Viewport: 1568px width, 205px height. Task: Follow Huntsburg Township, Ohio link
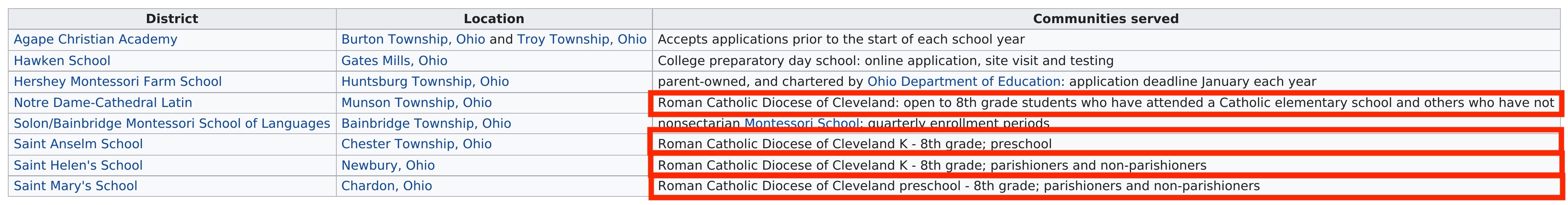[424, 82]
